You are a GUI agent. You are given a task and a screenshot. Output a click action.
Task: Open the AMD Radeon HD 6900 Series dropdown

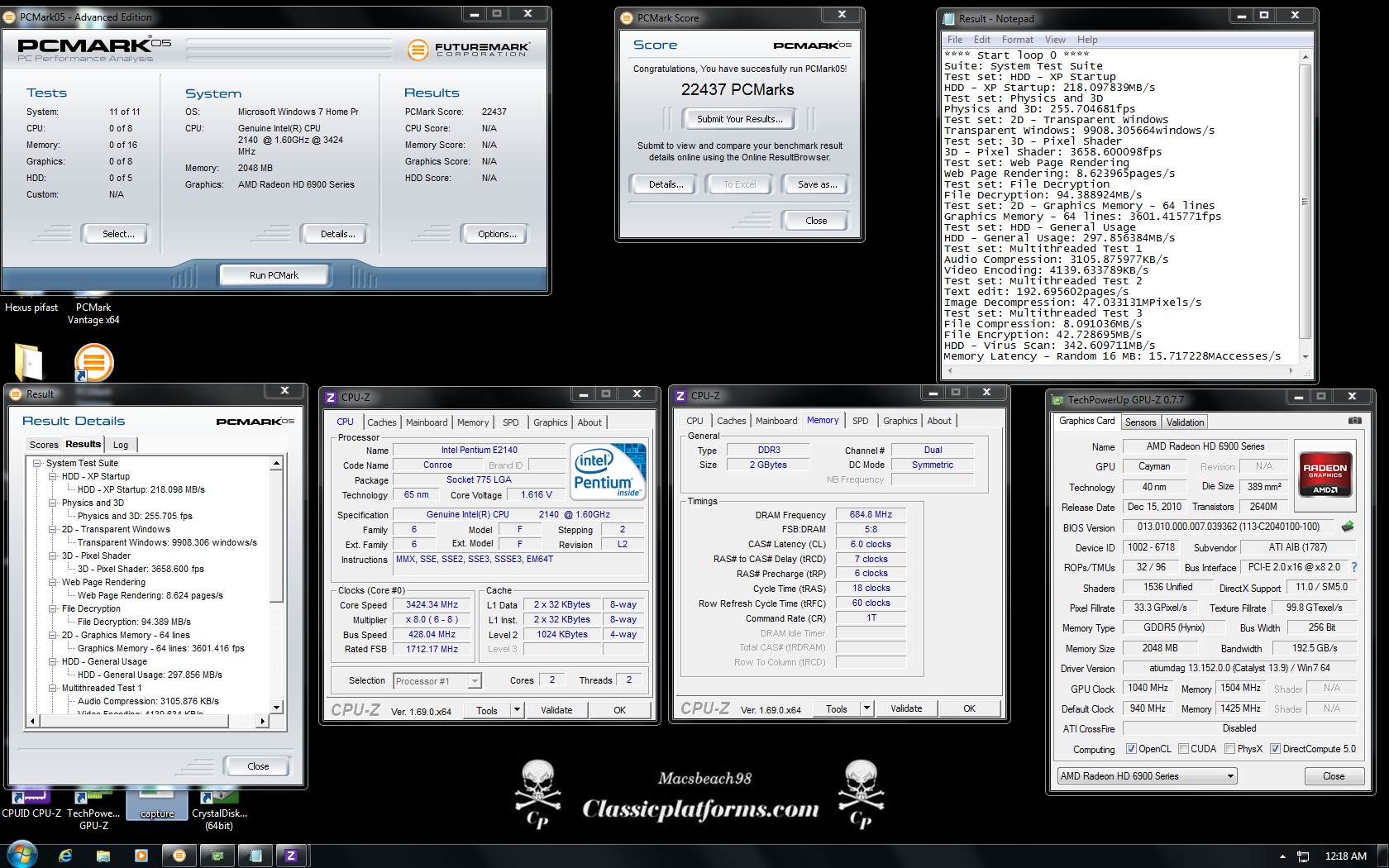point(1148,776)
